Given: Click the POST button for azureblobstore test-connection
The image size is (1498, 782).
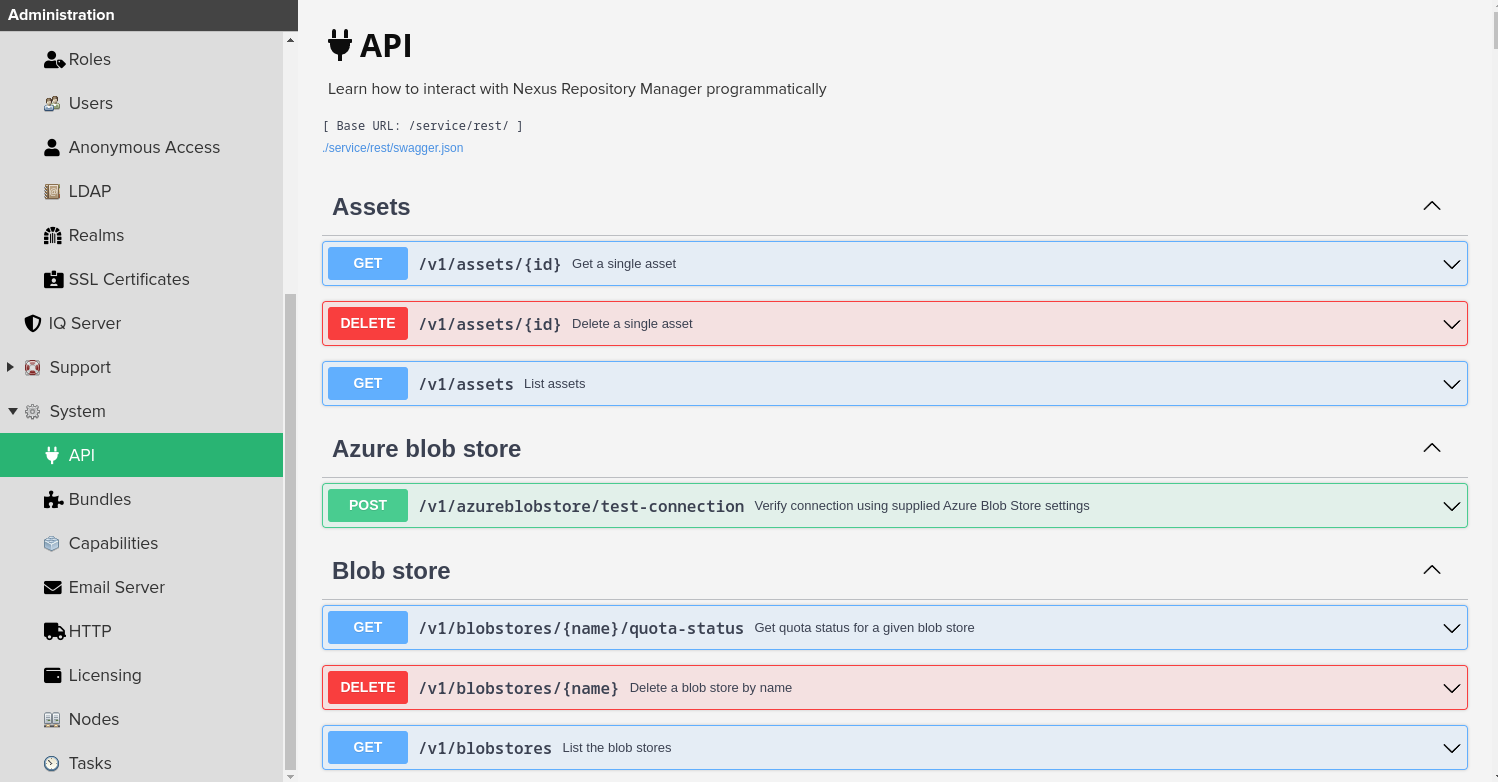Looking at the screenshot, I should [x=368, y=506].
